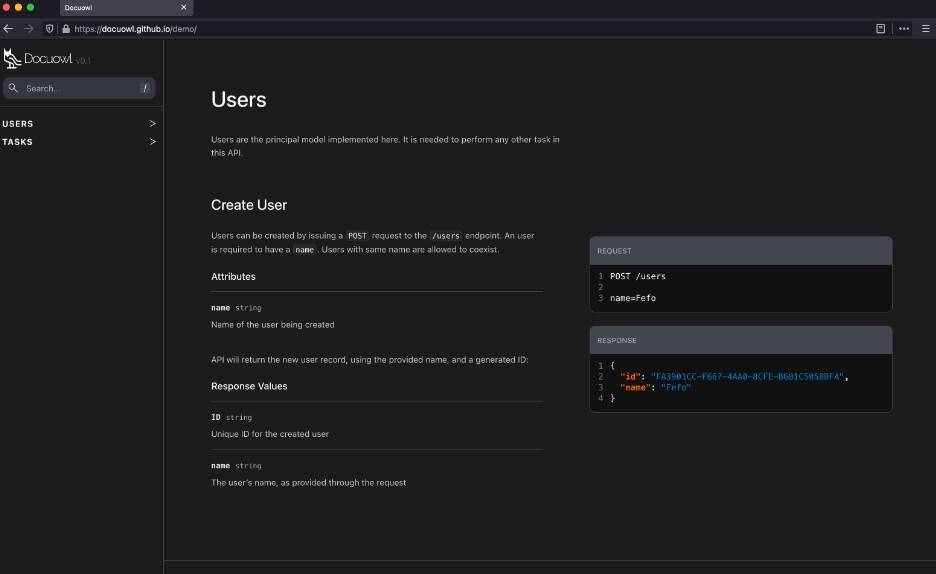The width and height of the screenshot is (936, 574).
Task: Open the page actions three-dots menu
Action: click(x=904, y=29)
